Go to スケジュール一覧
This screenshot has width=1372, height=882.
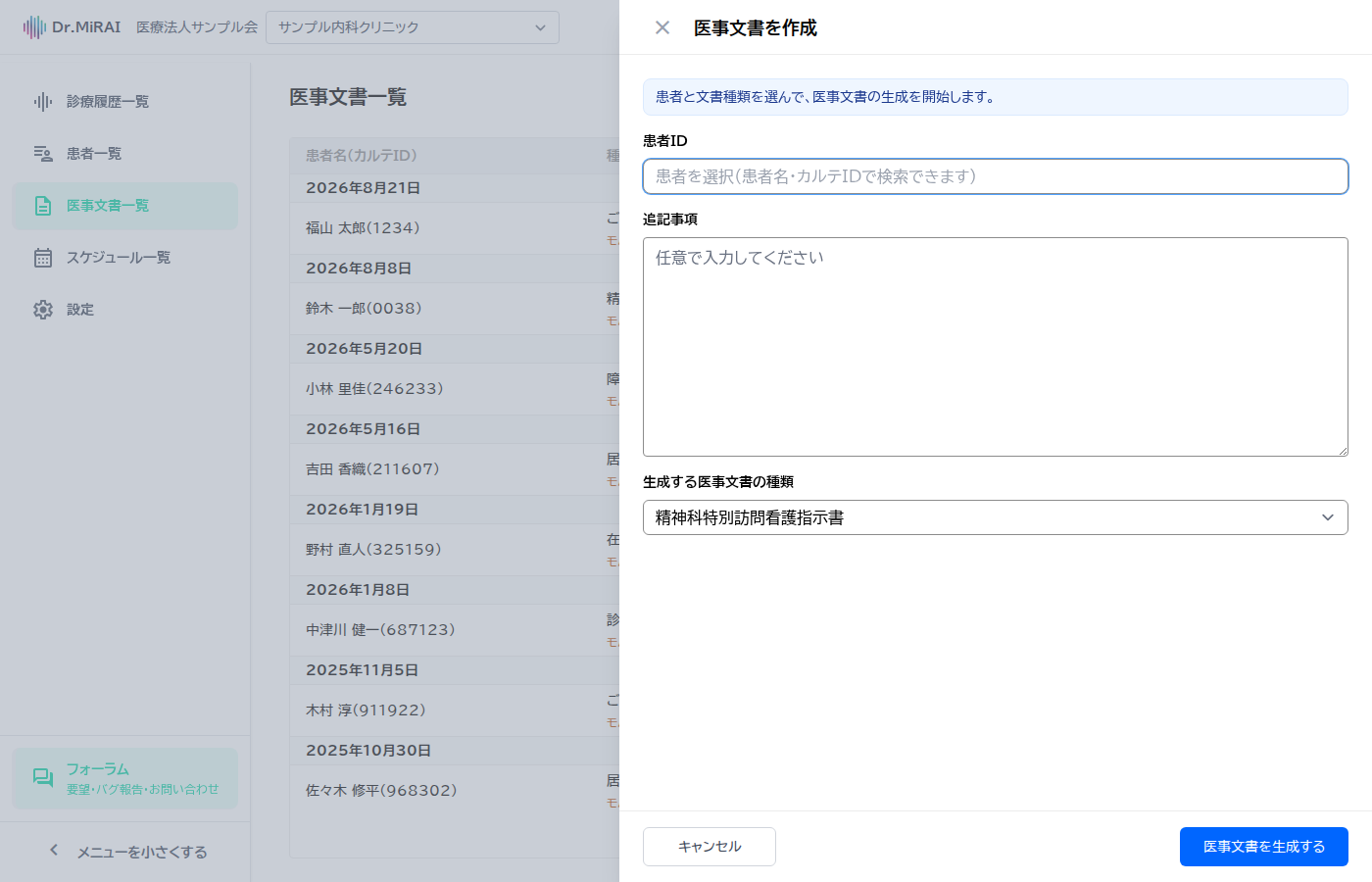coord(125,258)
